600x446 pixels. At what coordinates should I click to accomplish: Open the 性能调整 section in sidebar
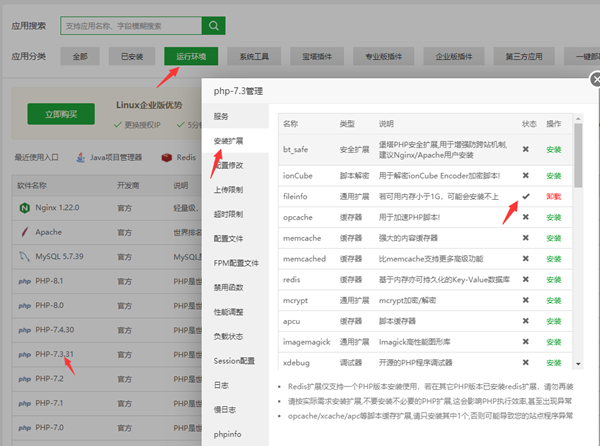click(x=235, y=312)
